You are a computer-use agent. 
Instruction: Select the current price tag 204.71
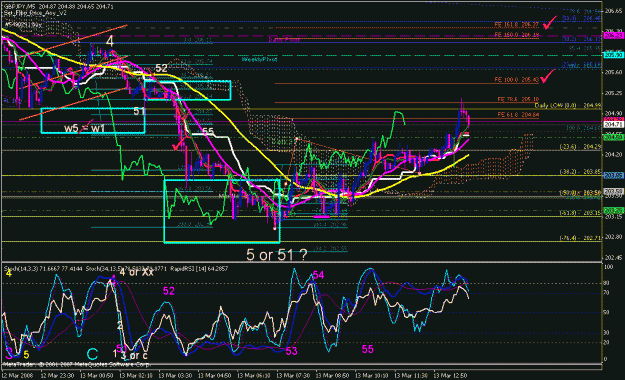[613, 125]
